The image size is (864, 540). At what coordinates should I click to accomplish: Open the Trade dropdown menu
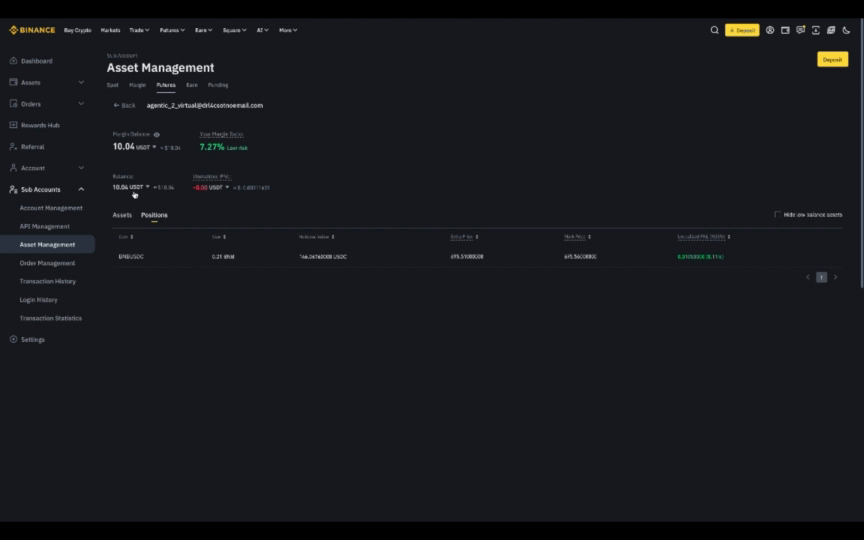[139, 30]
